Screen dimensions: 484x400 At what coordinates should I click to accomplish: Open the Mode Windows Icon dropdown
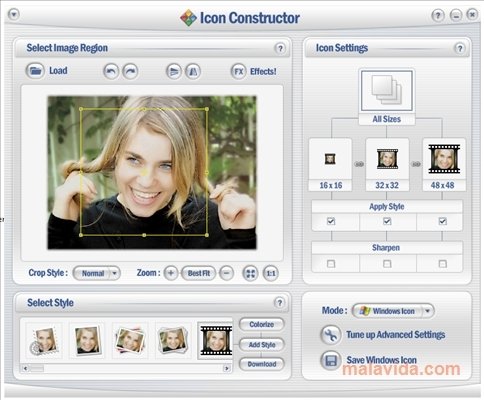click(393, 311)
